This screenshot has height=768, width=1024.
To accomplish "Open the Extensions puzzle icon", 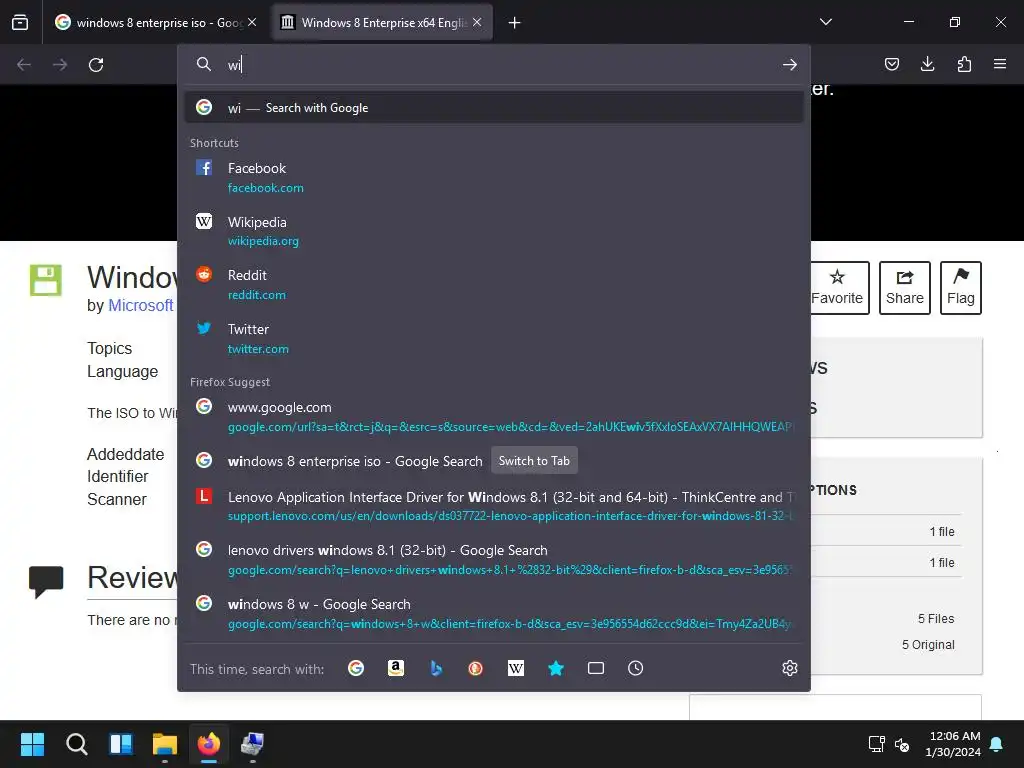I will click(x=964, y=64).
